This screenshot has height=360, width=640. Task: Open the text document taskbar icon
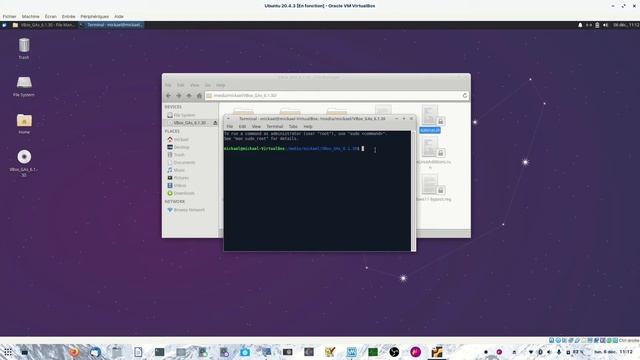tap(138, 352)
